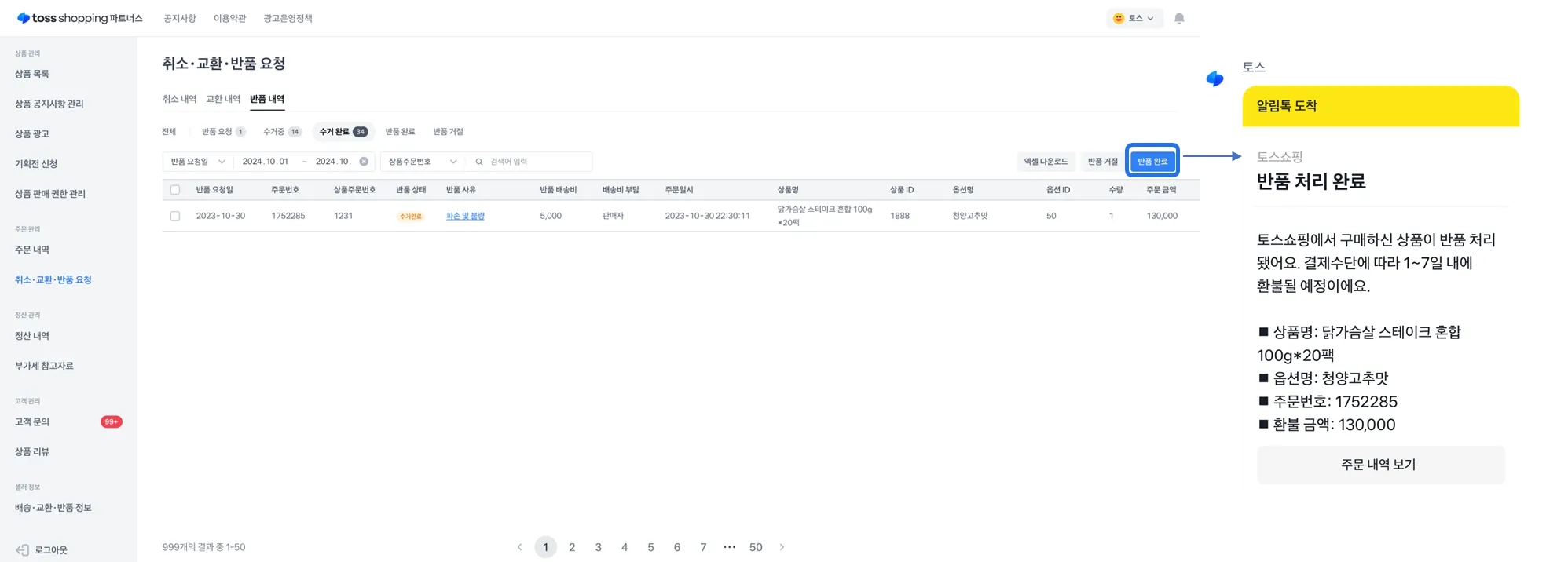The height and width of the screenshot is (562, 1568).
Task: Open the 토스 account dropdown
Action: pos(1134,18)
